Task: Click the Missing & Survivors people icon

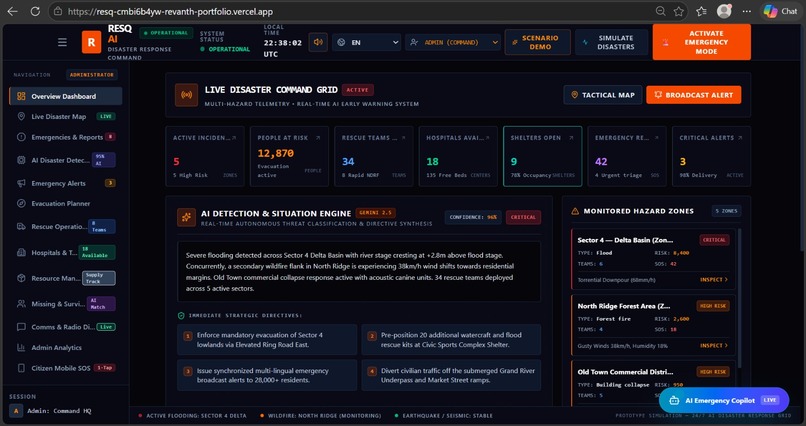Action: (x=21, y=304)
